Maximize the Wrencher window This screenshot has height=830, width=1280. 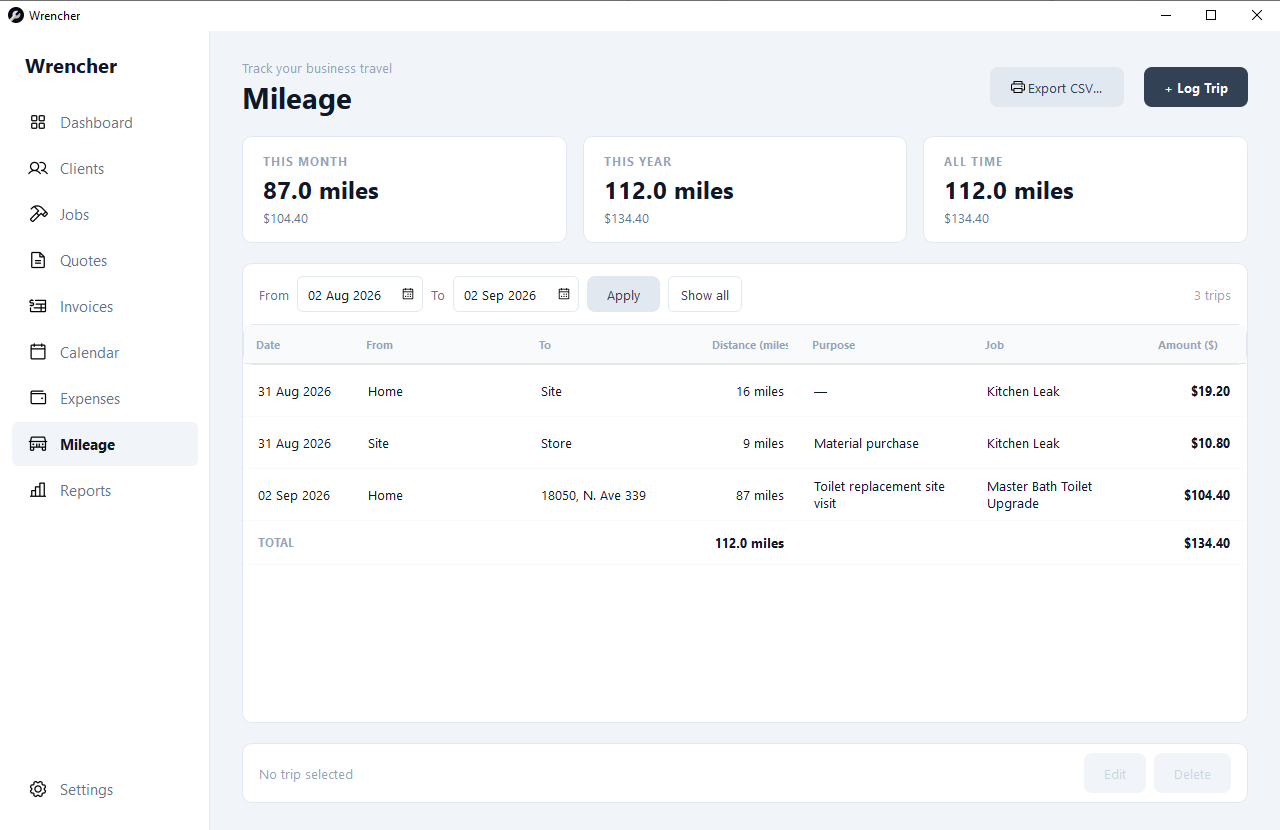point(1211,15)
